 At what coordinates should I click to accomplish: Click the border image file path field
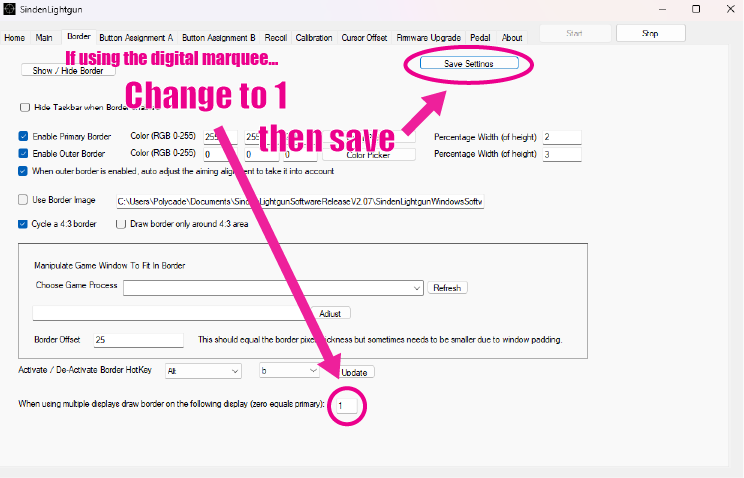300,201
